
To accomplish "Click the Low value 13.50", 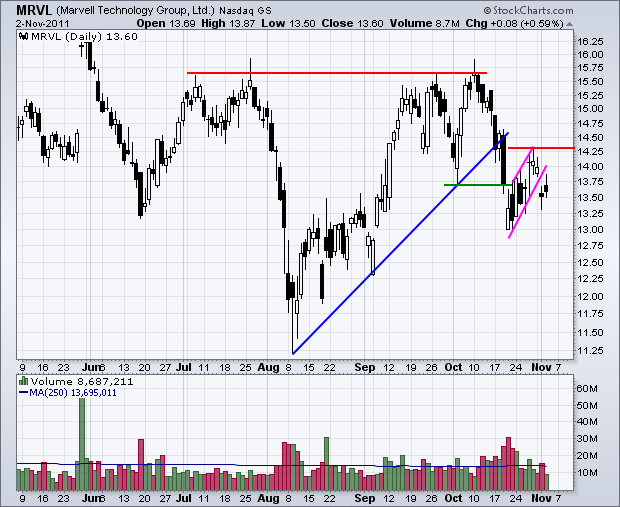I will pyautogui.click(x=302, y=24).
